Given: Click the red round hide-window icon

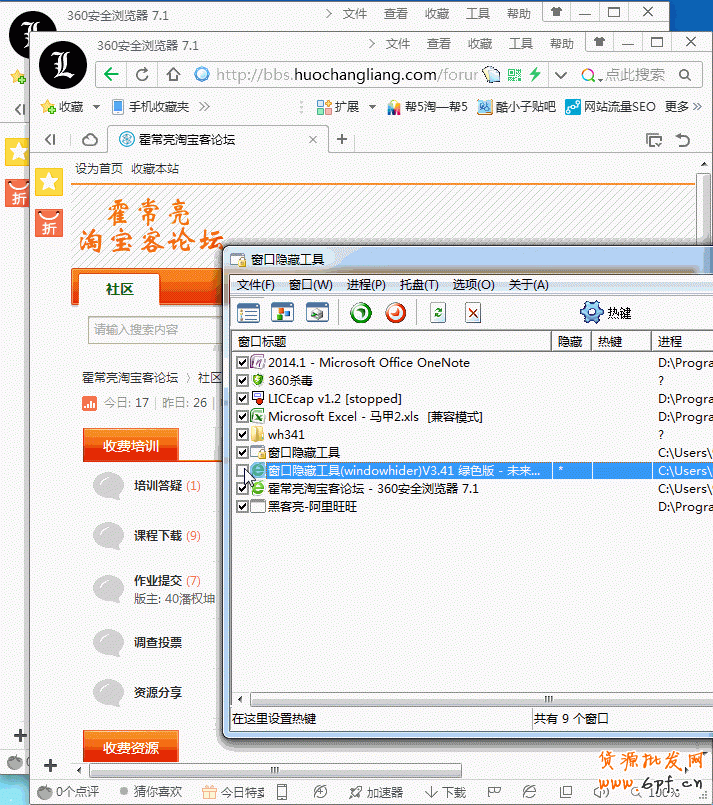Looking at the screenshot, I should click(x=396, y=313).
